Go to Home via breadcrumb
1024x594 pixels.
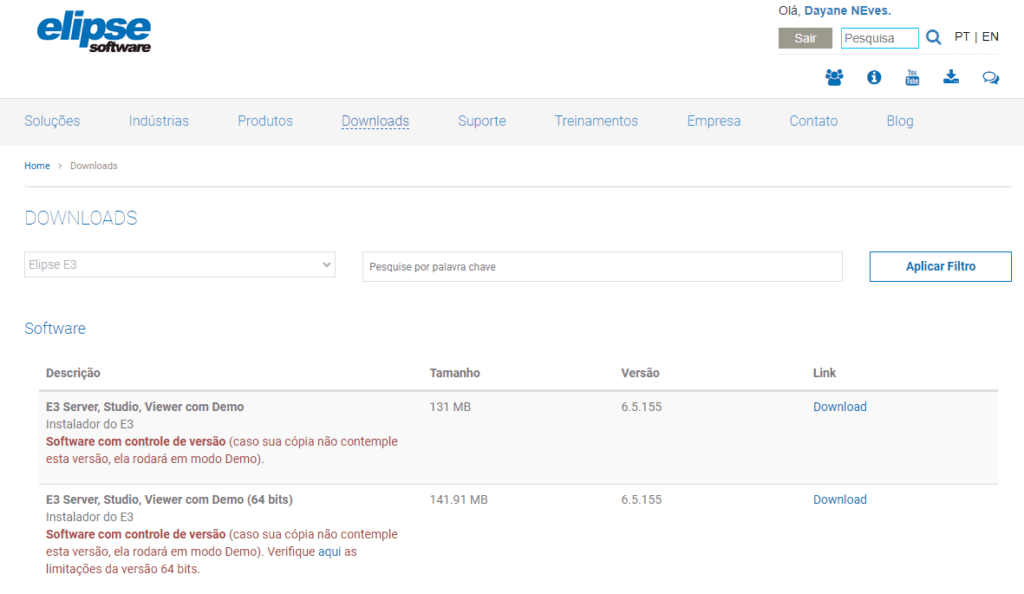pos(37,166)
